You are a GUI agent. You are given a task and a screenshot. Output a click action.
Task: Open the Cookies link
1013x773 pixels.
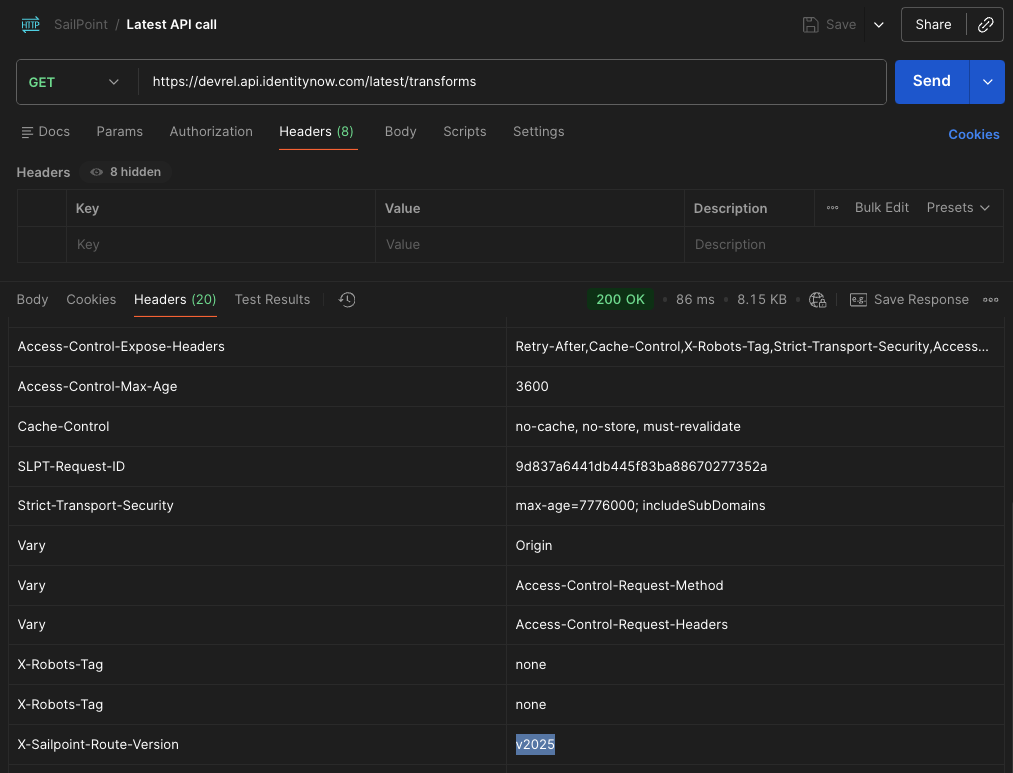973,135
